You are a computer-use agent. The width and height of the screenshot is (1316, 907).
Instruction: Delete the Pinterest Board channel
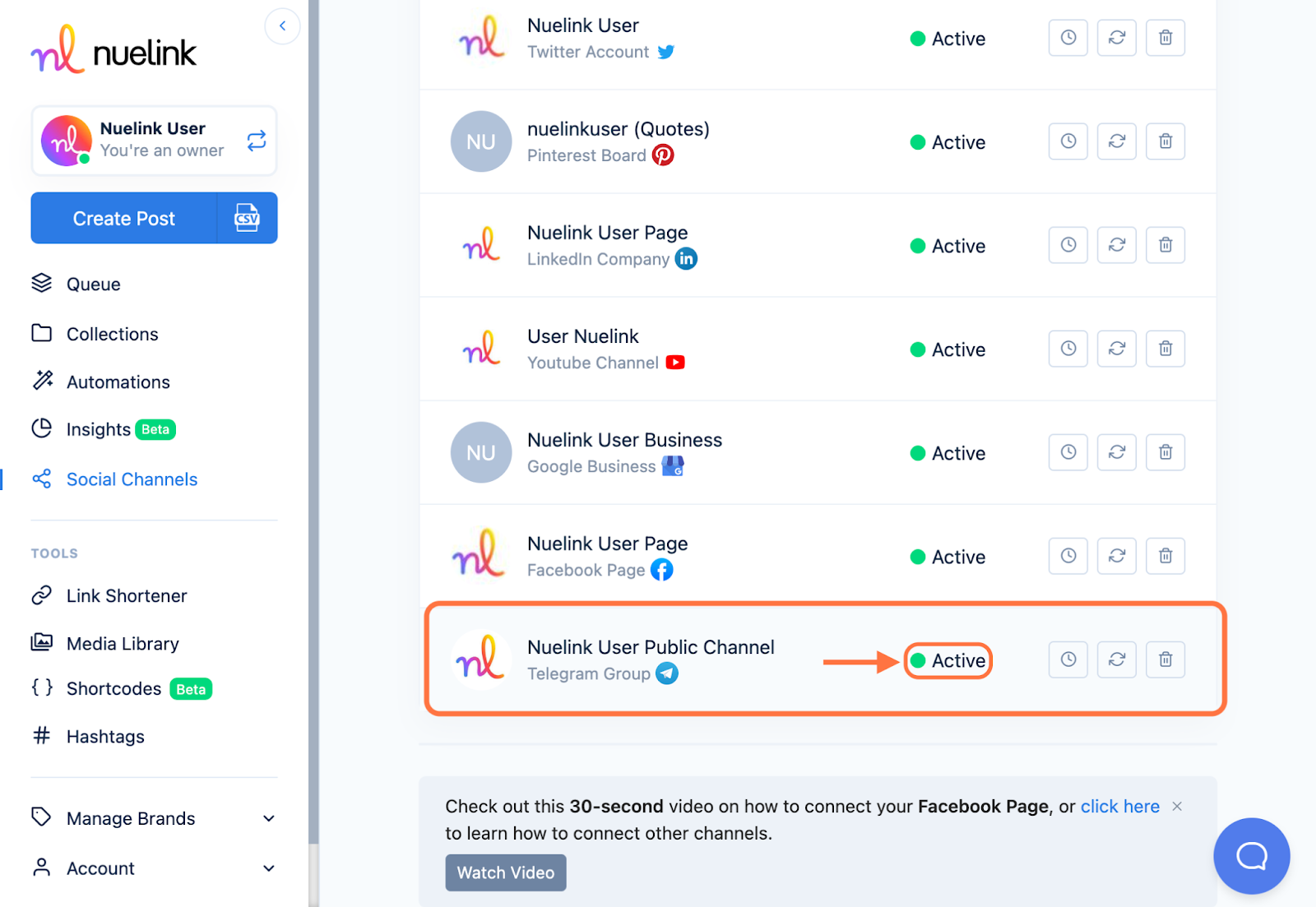[1165, 141]
